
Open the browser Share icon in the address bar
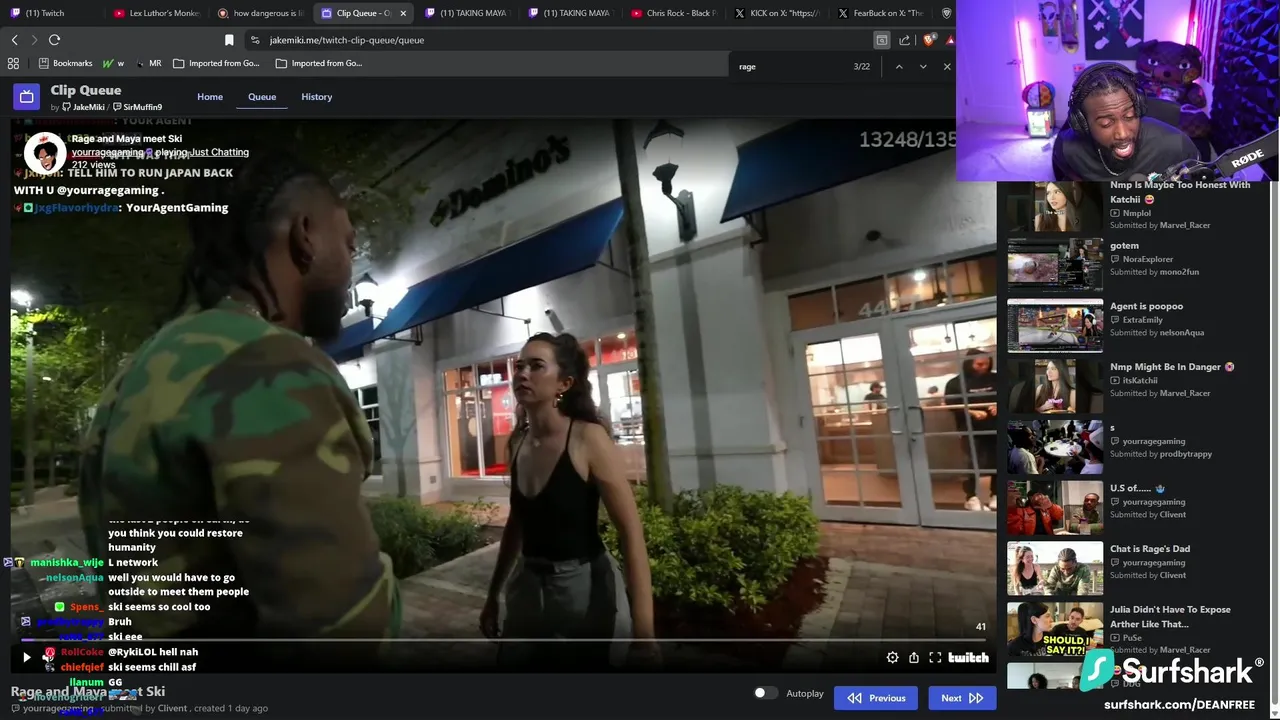904,40
